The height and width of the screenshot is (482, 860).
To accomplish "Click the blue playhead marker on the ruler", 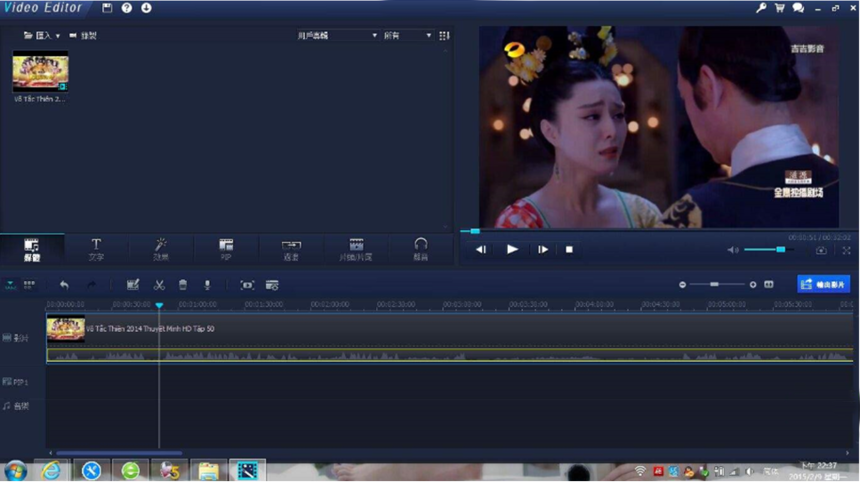I will point(159,305).
